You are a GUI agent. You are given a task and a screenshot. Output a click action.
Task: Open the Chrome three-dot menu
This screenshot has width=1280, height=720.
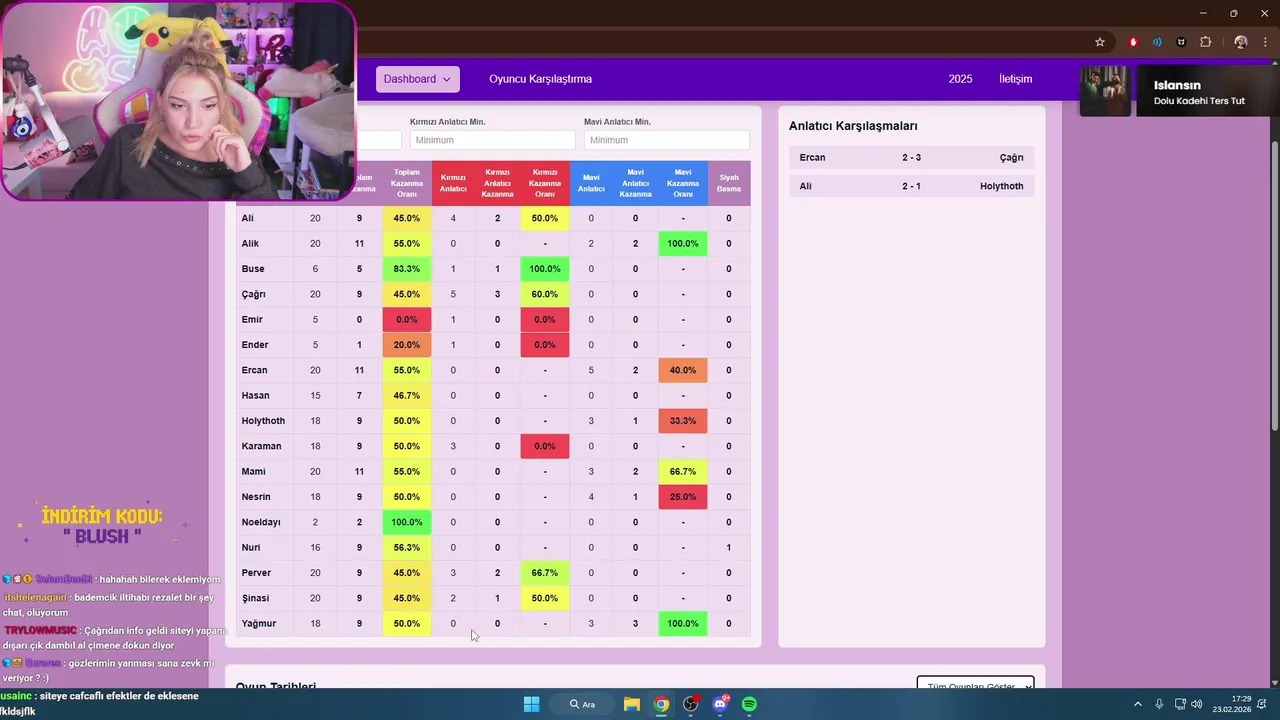1265,42
